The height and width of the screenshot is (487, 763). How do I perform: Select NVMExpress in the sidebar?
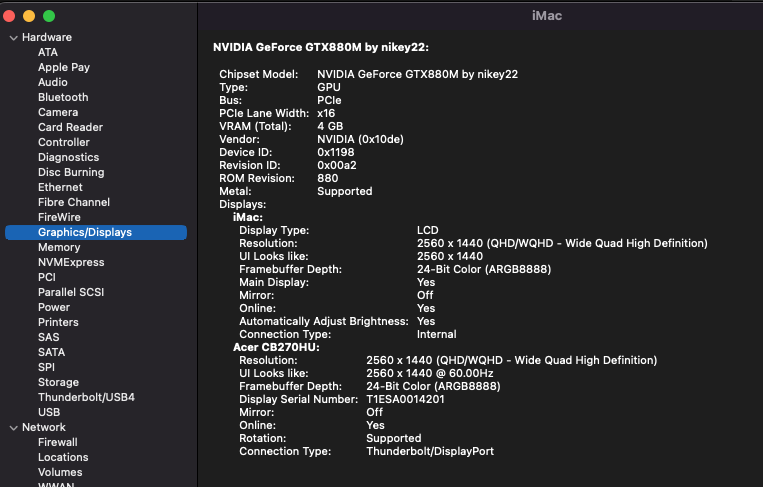point(71,262)
